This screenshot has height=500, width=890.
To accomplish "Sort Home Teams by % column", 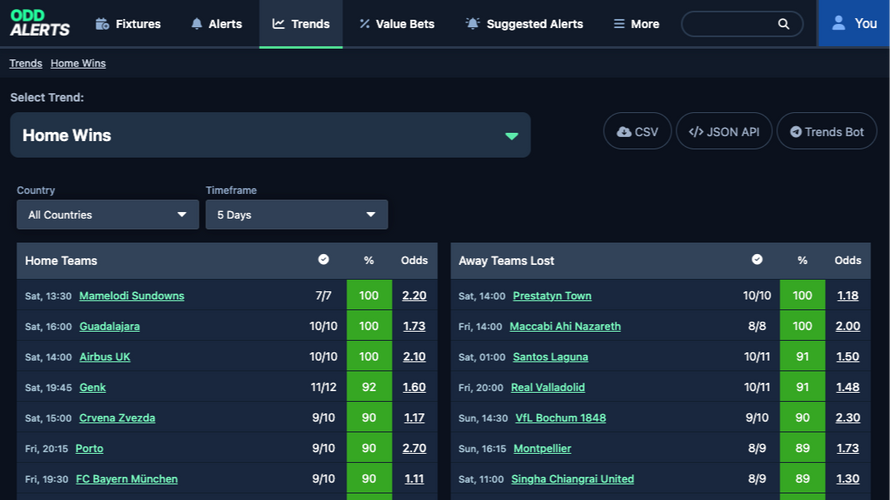I will (369, 260).
